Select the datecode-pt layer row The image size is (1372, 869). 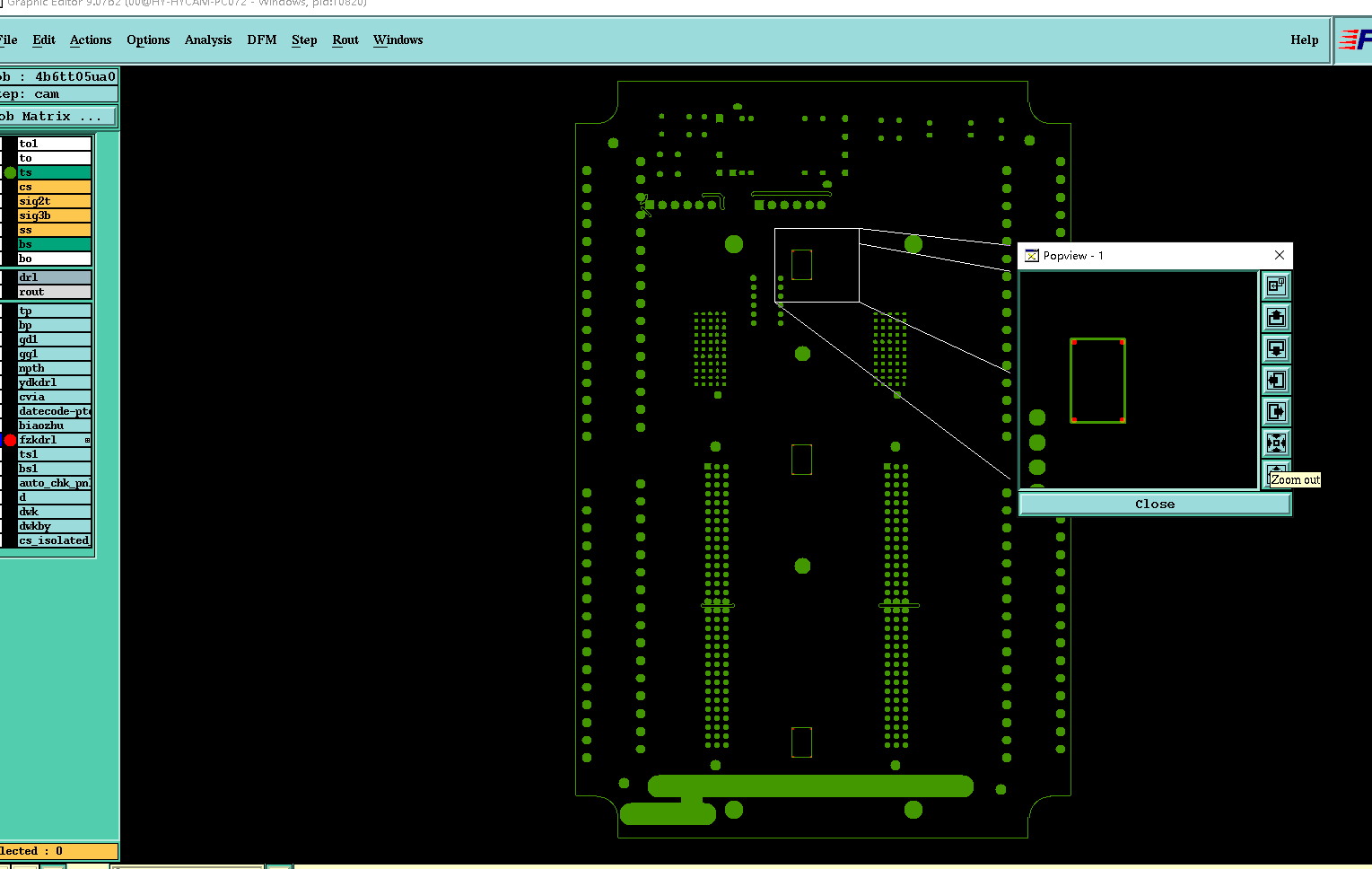55,411
